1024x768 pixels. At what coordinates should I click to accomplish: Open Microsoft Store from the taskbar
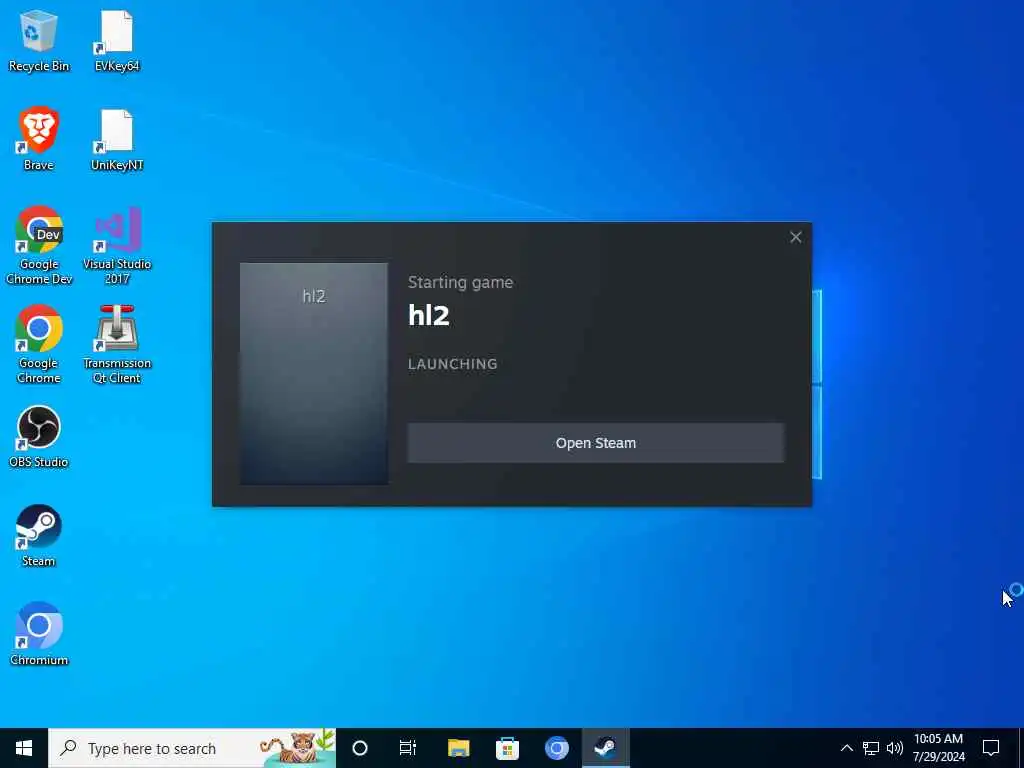point(507,748)
